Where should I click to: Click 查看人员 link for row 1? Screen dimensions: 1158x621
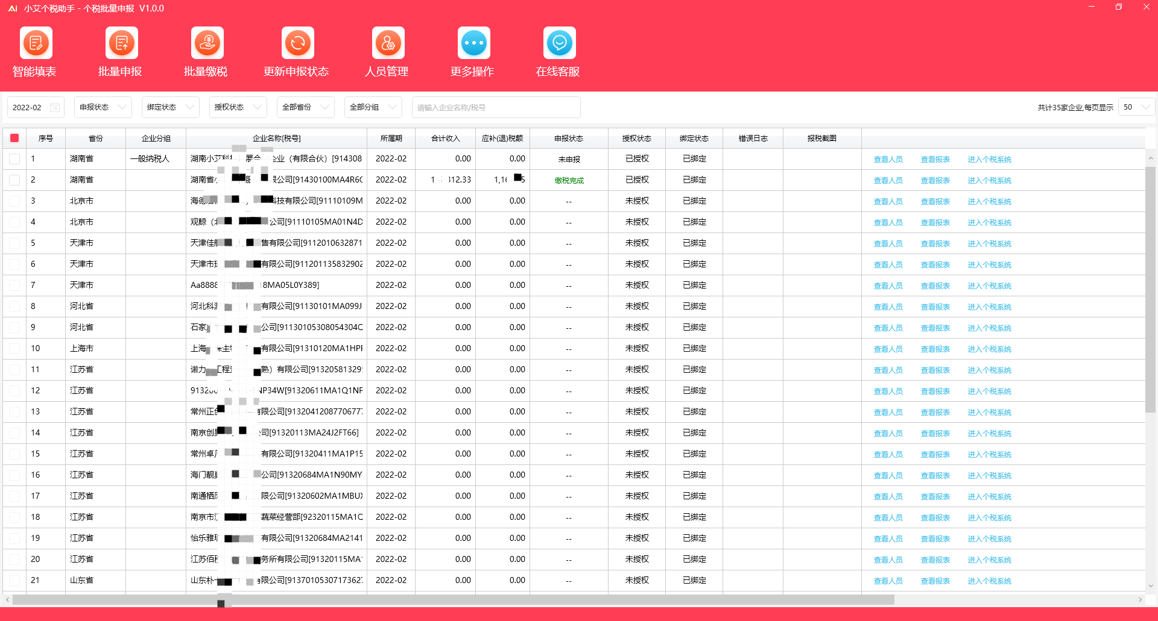point(888,159)
